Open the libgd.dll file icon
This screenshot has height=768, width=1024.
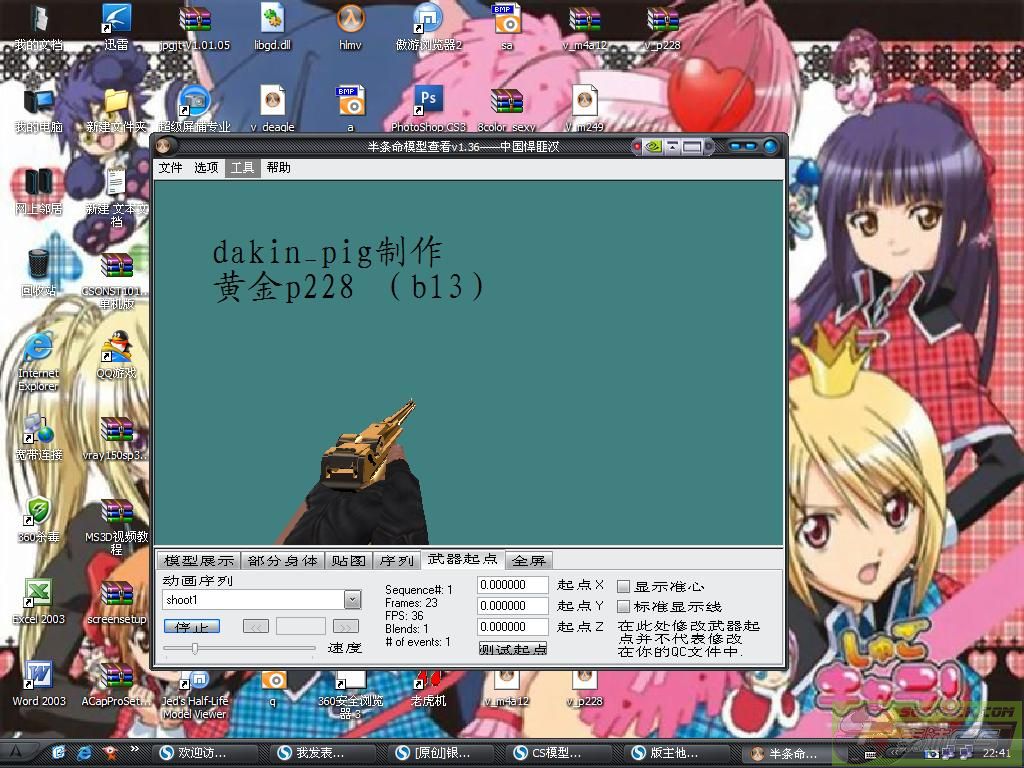pyautogui.click(x=272, y=21)
